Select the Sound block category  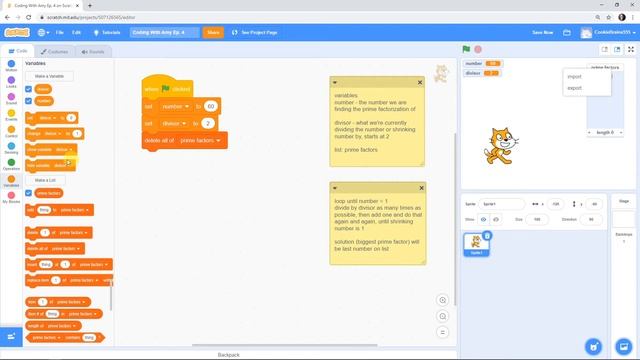[x=11, y=99]
